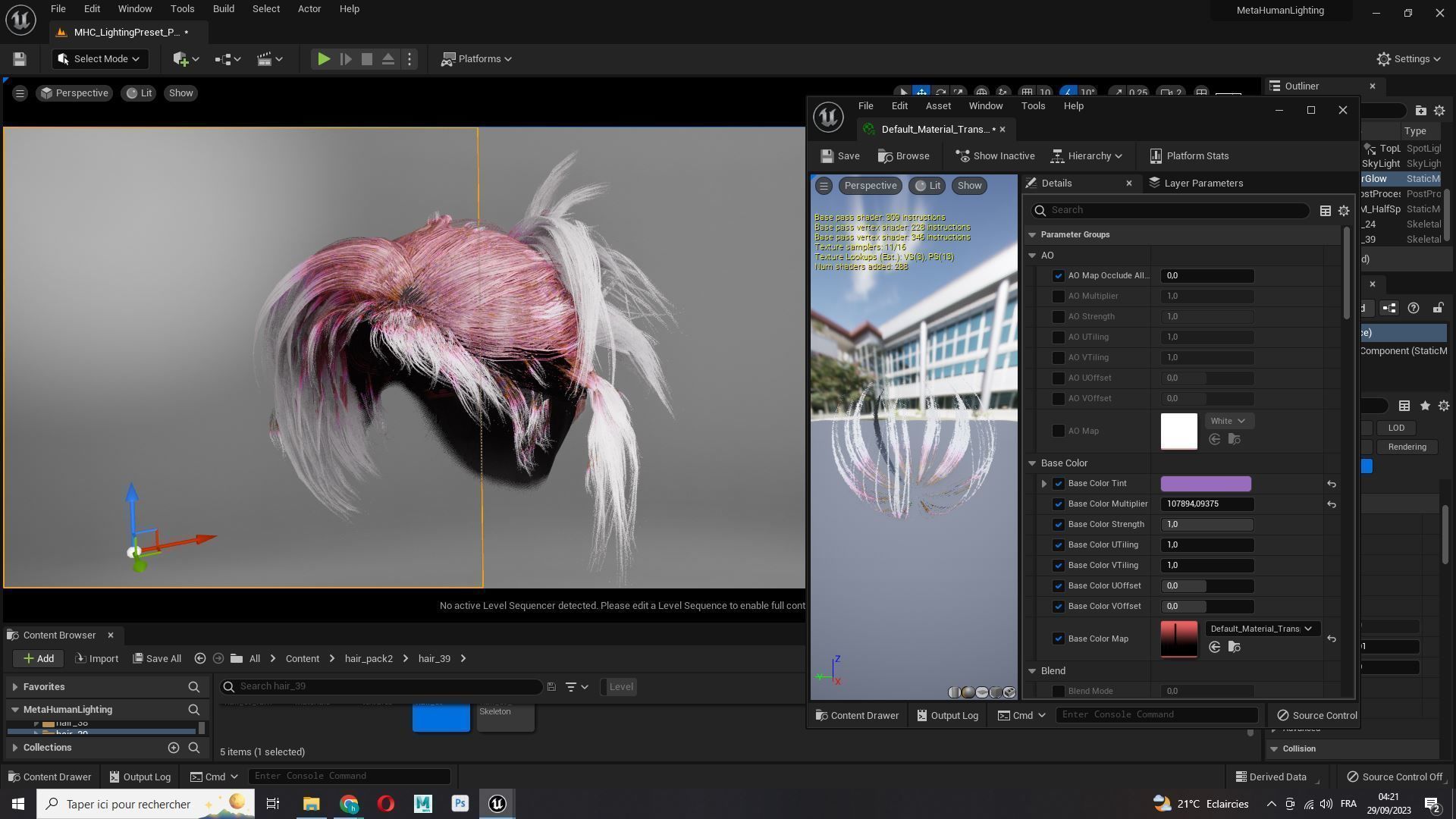Image resolution: width=1456 pixels, height=819 pixels.
Task: Save the current level via toolbar disk icon
Action: (20, 59)
